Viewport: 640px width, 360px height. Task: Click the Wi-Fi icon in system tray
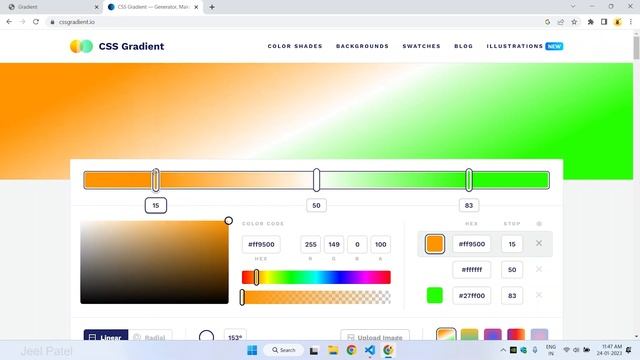(566, 350)
